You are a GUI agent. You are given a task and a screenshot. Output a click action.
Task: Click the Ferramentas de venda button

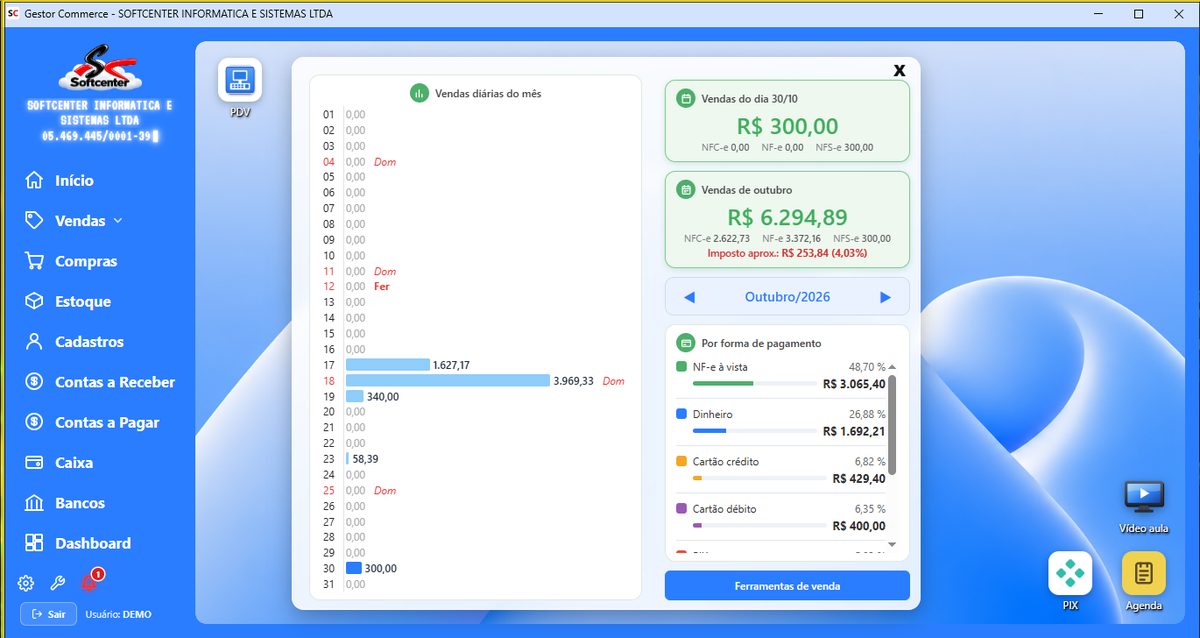click(787, 586)
